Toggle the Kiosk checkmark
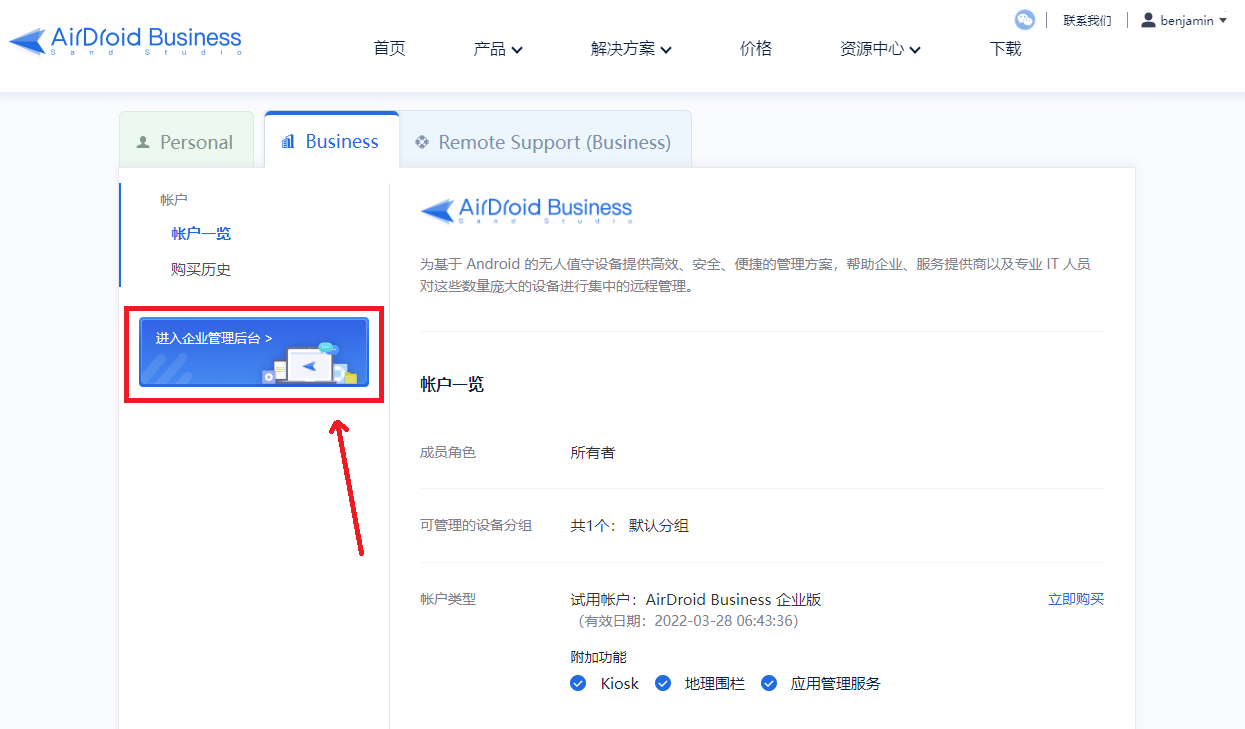 click(x=578, y=683)
